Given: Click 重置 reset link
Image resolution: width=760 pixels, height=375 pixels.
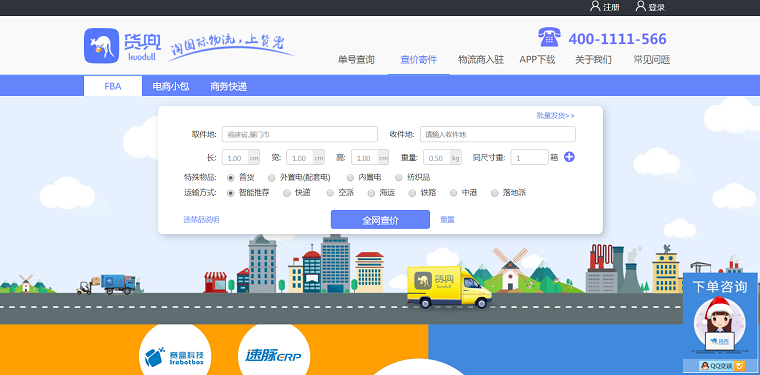Looking at the screenshot, I should point(447,219).
